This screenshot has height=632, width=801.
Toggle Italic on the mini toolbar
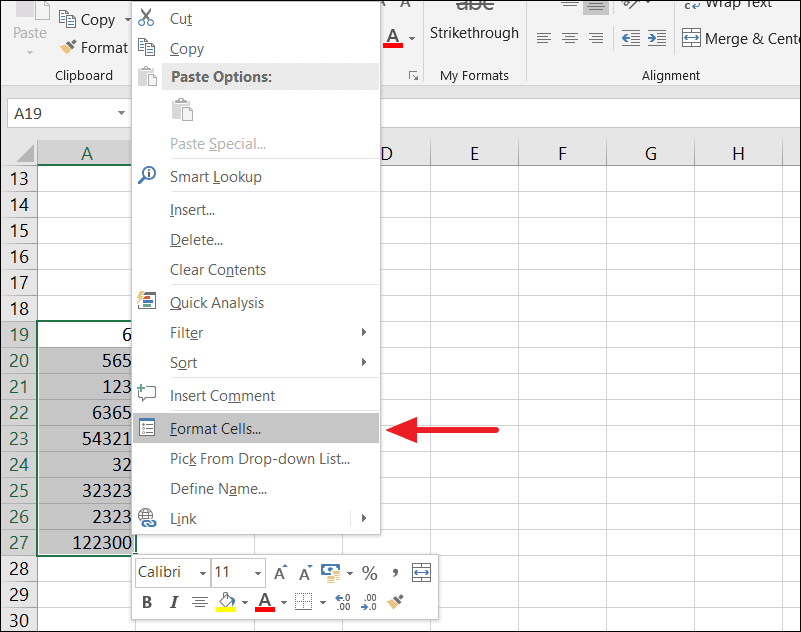174,600
